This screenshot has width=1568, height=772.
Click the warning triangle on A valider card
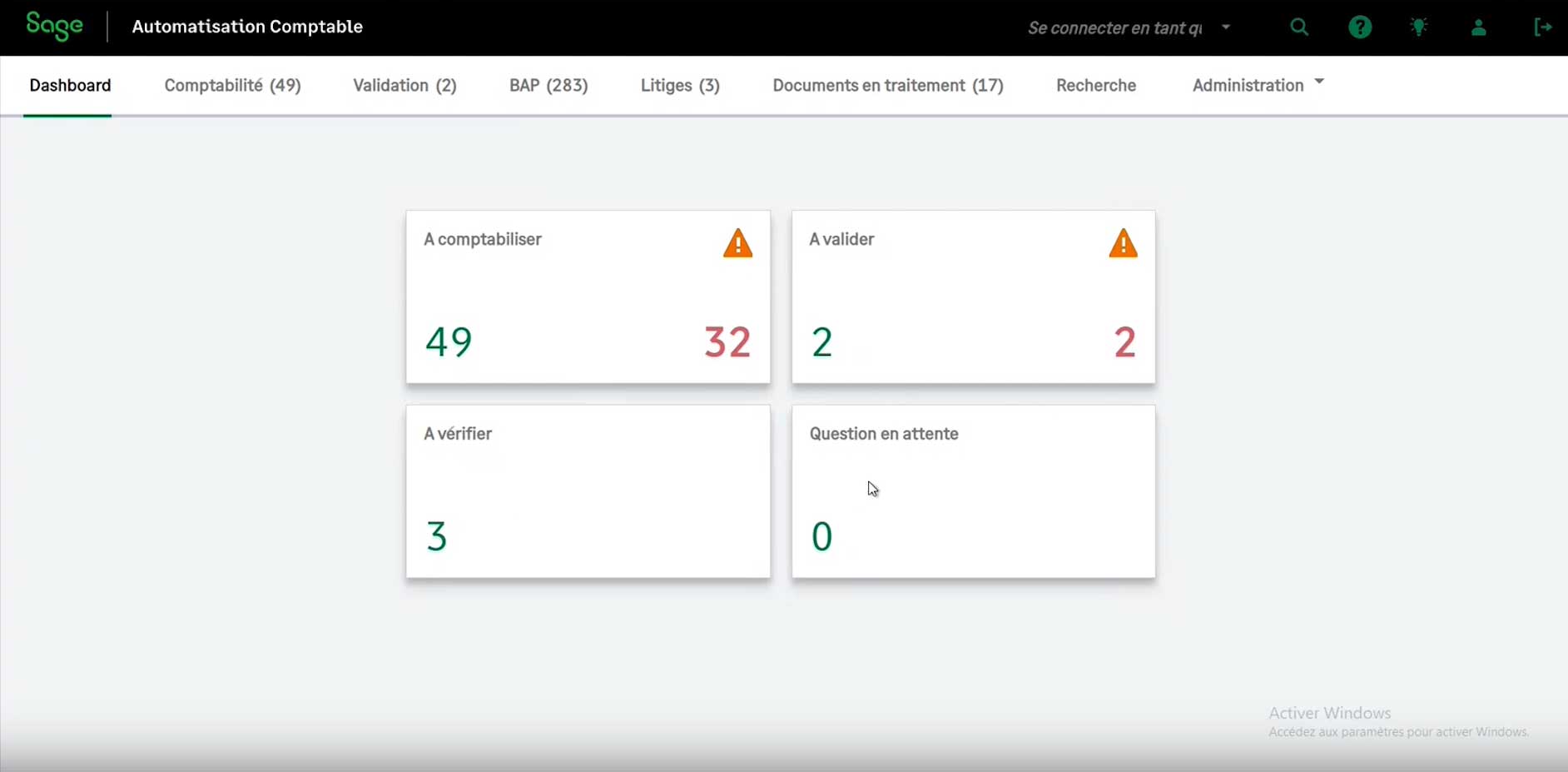coord(1123,243)
